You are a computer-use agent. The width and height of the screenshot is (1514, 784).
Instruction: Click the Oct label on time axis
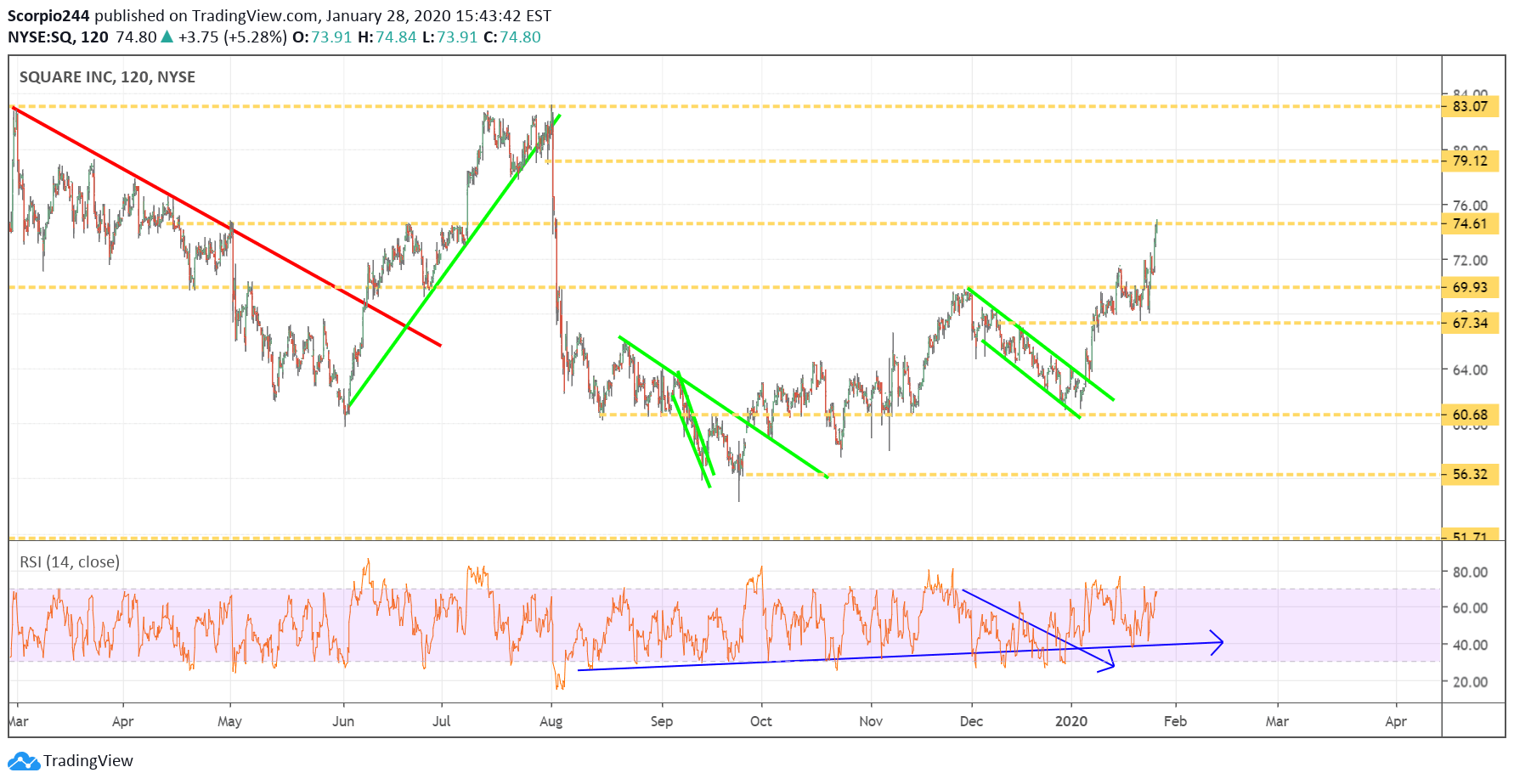coord(761,721)
